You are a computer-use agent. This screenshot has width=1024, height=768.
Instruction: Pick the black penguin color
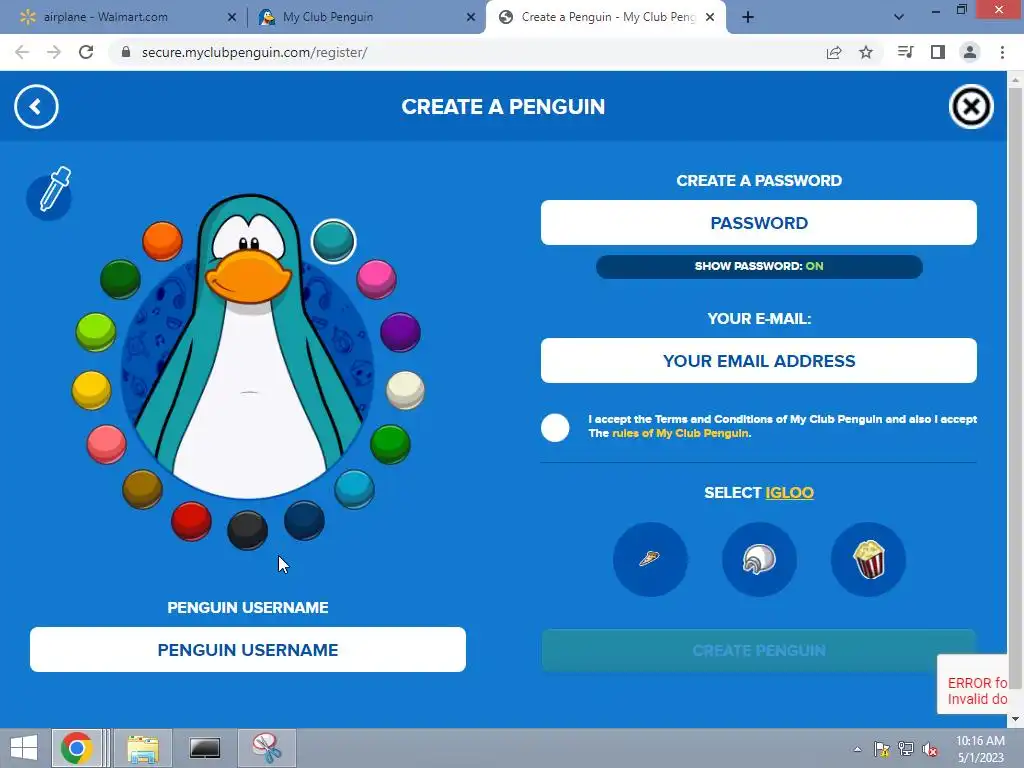coord(248,530)
